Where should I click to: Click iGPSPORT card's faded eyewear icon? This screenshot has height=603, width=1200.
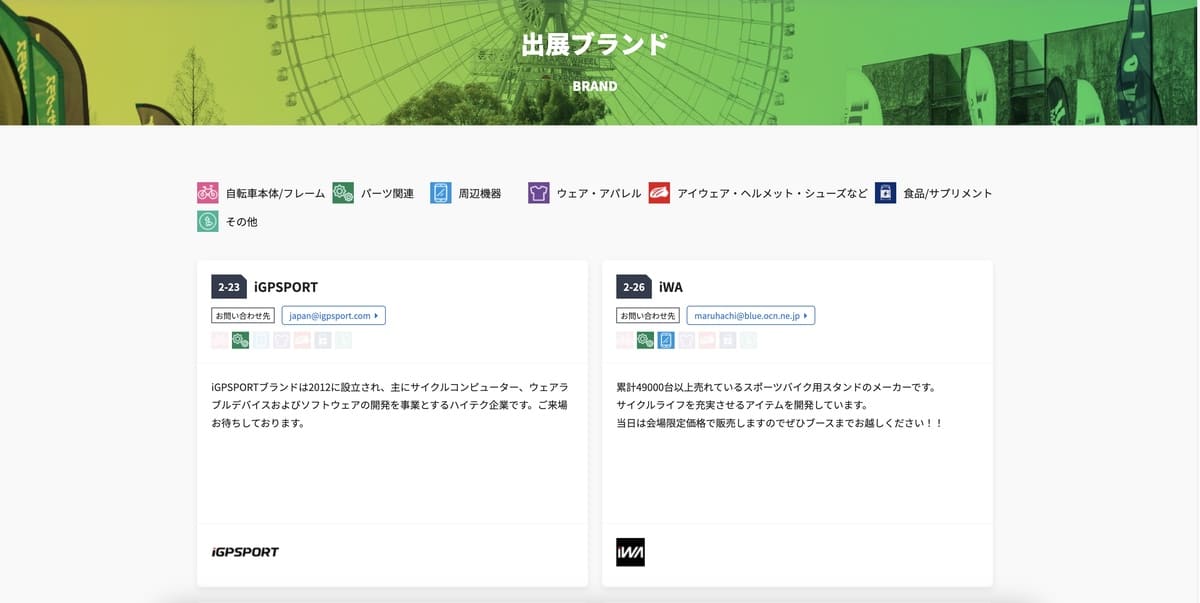[x=302, y=340]
